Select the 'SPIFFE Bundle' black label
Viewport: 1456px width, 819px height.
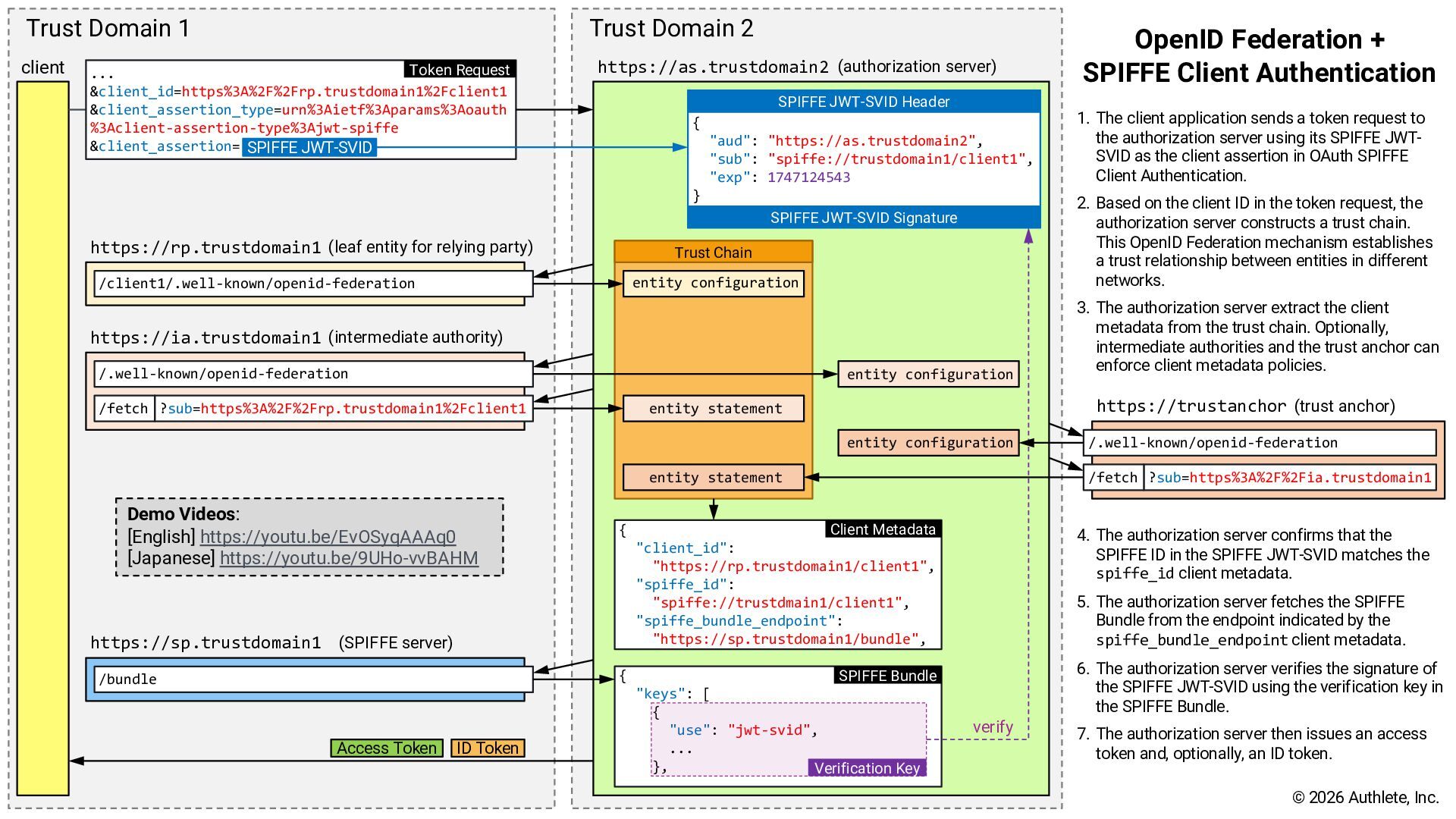coord(887,676)
